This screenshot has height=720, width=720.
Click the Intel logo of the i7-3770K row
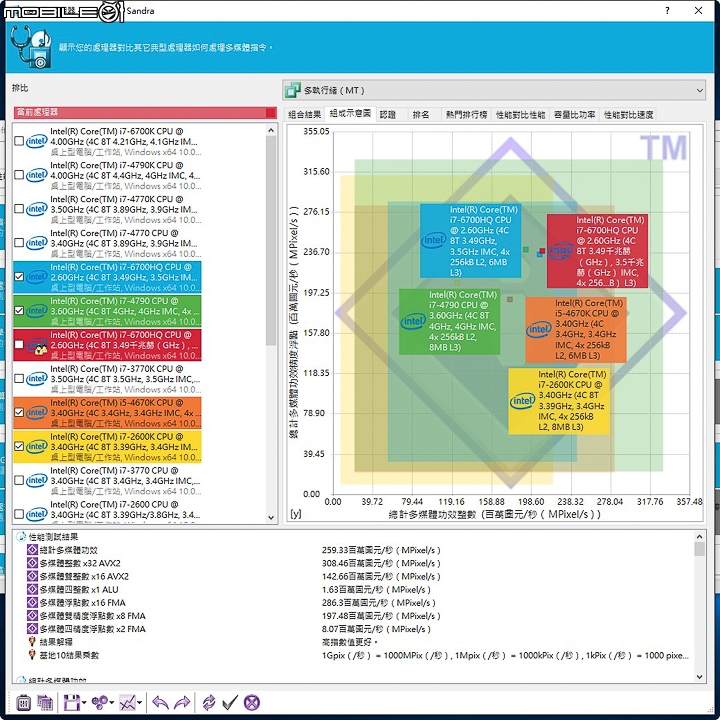37,379
